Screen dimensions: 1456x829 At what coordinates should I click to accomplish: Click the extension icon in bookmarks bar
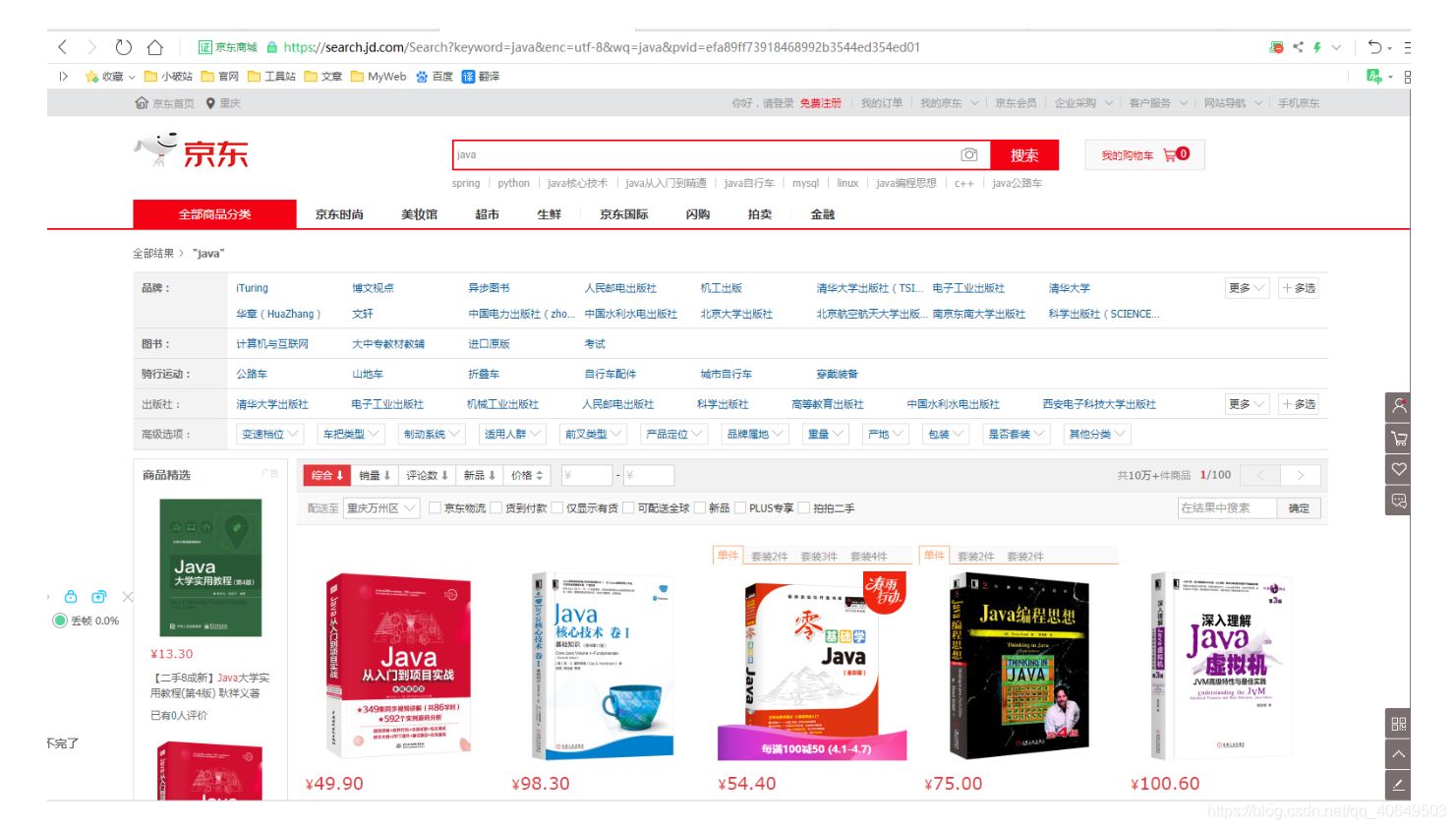(x=1374, y=76)
